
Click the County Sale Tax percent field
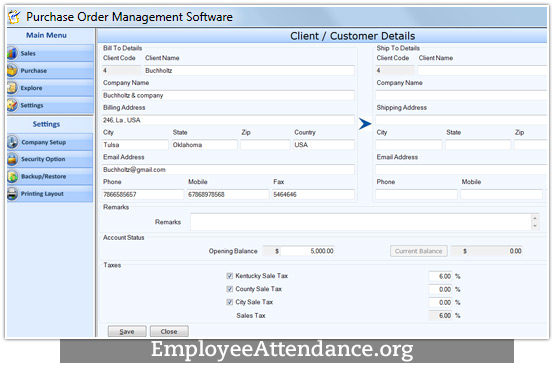tap(440, 289)
